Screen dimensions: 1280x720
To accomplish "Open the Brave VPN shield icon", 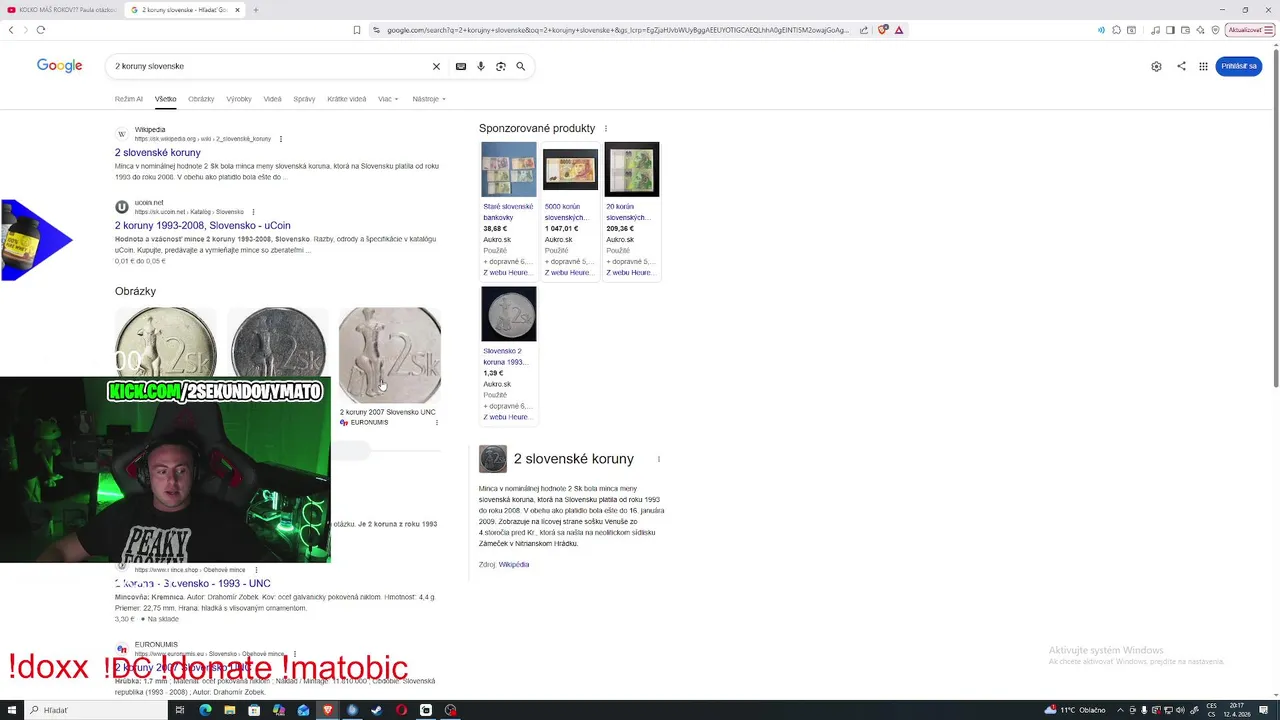I will point(1215,30).
